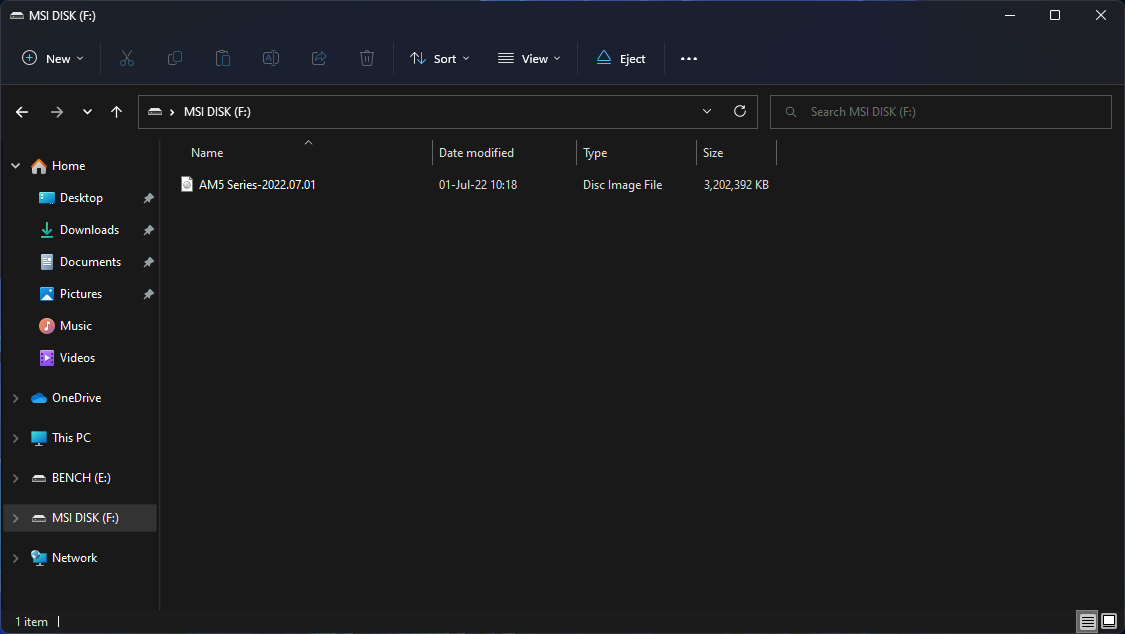This screenshot has width=1125, height=634.
Task: Click the 01-Jul-22 10:18 date cell
Action: [478, 184]
